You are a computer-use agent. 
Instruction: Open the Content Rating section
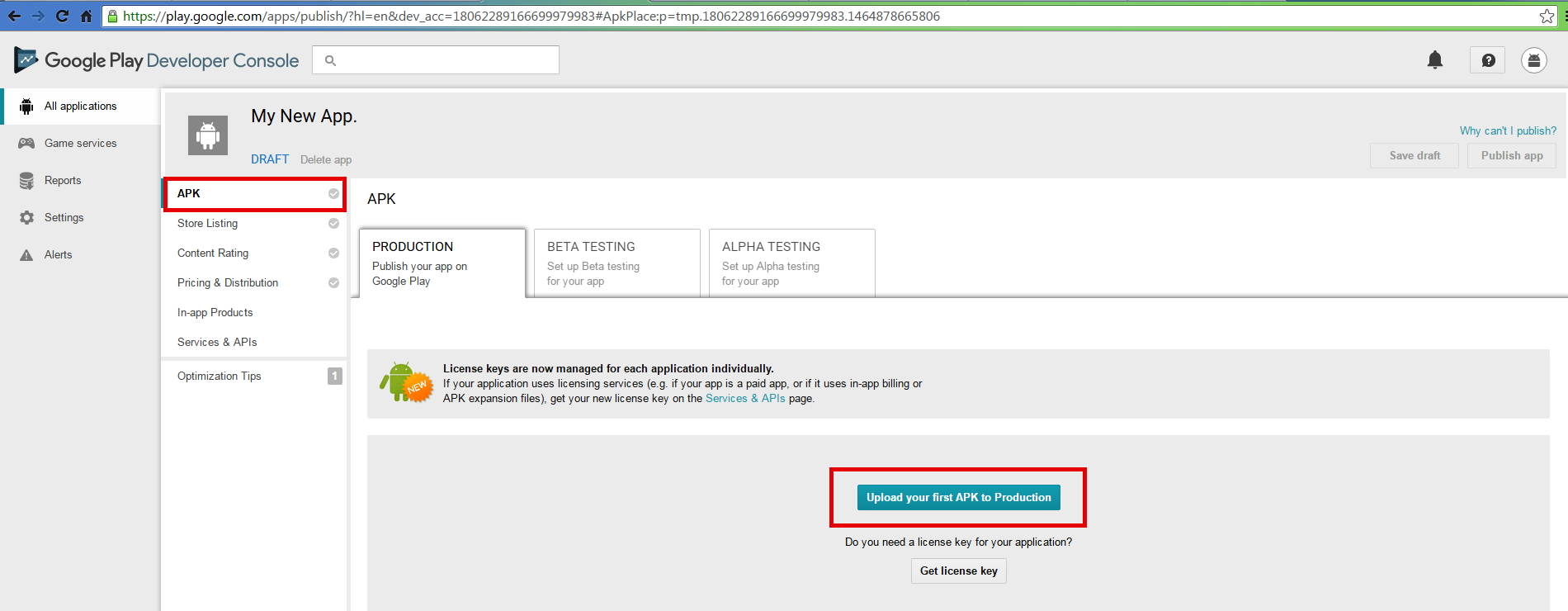pos(254,253)
